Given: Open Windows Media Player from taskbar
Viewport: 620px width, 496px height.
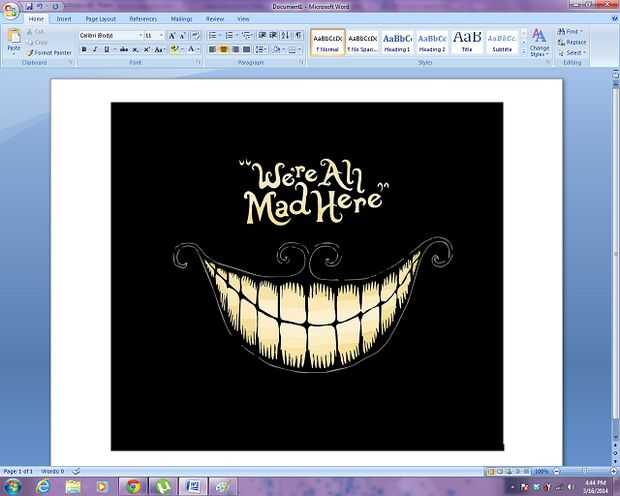Looking at the screenshot, I should (x=102, y=487).
